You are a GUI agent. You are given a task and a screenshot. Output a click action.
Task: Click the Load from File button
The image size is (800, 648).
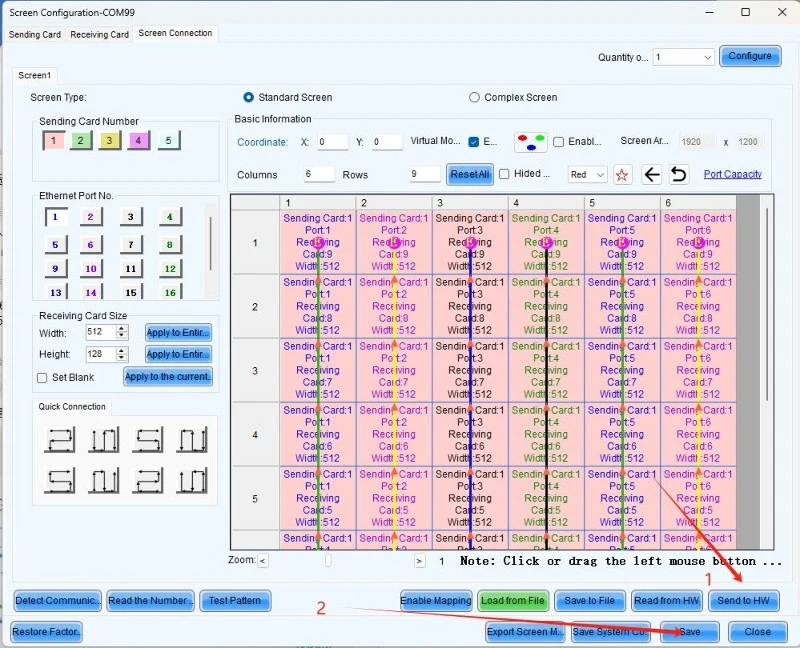tap(513, 601)
